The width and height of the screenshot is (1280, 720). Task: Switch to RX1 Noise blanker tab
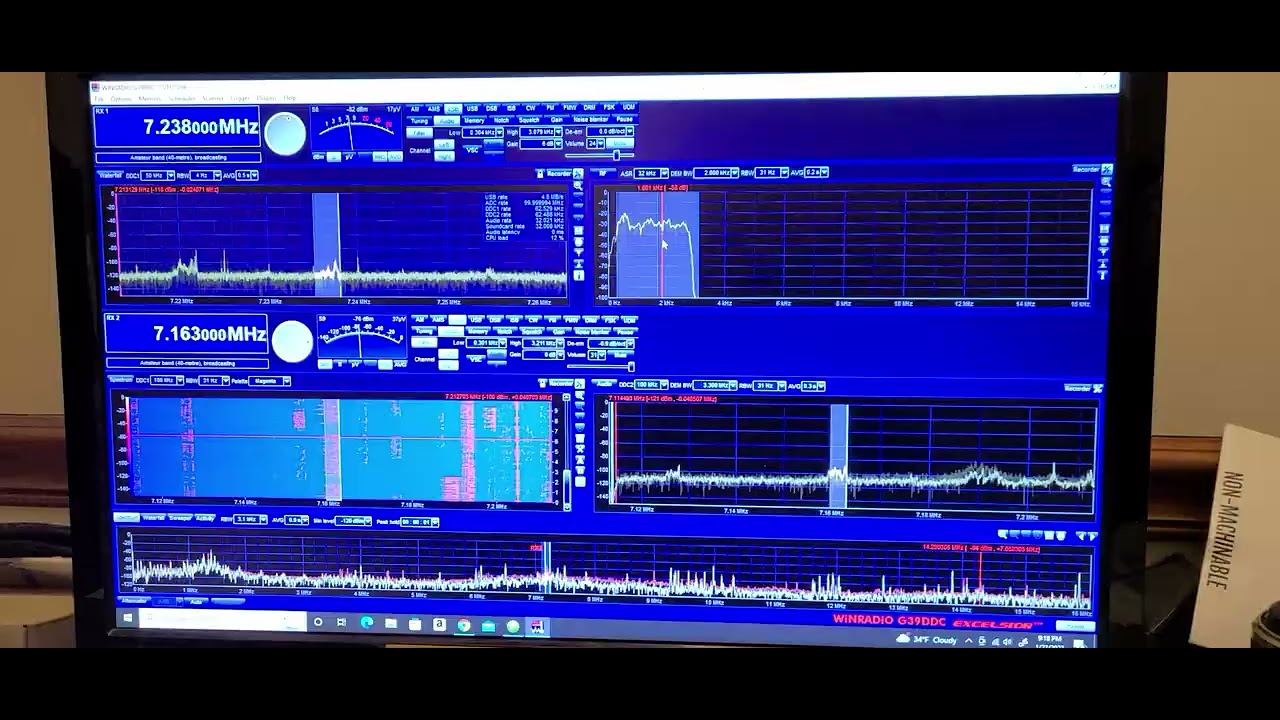point(590,120)
